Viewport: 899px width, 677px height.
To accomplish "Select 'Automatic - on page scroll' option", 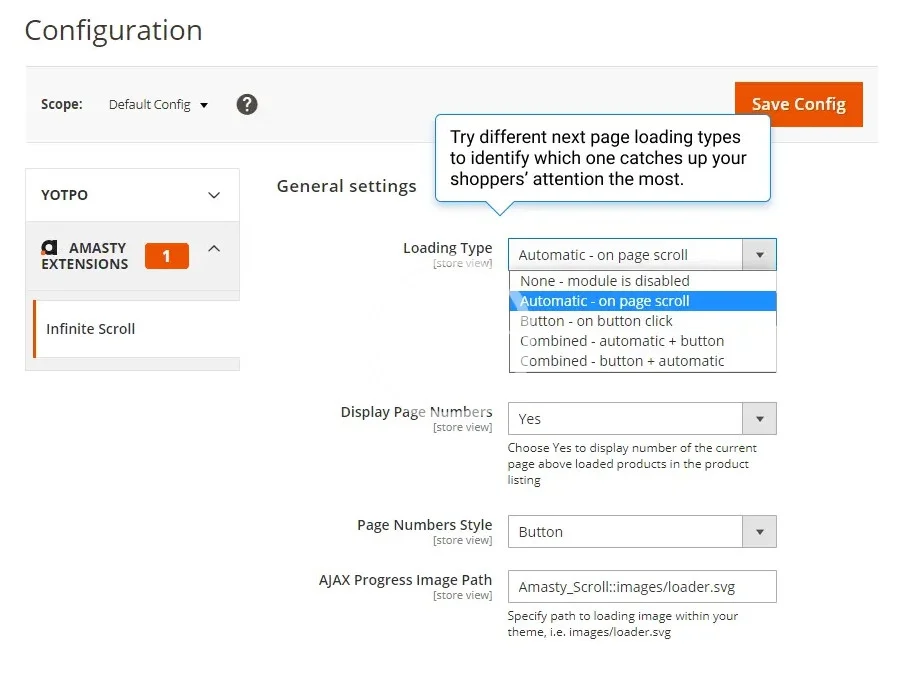I will (604, 301).
